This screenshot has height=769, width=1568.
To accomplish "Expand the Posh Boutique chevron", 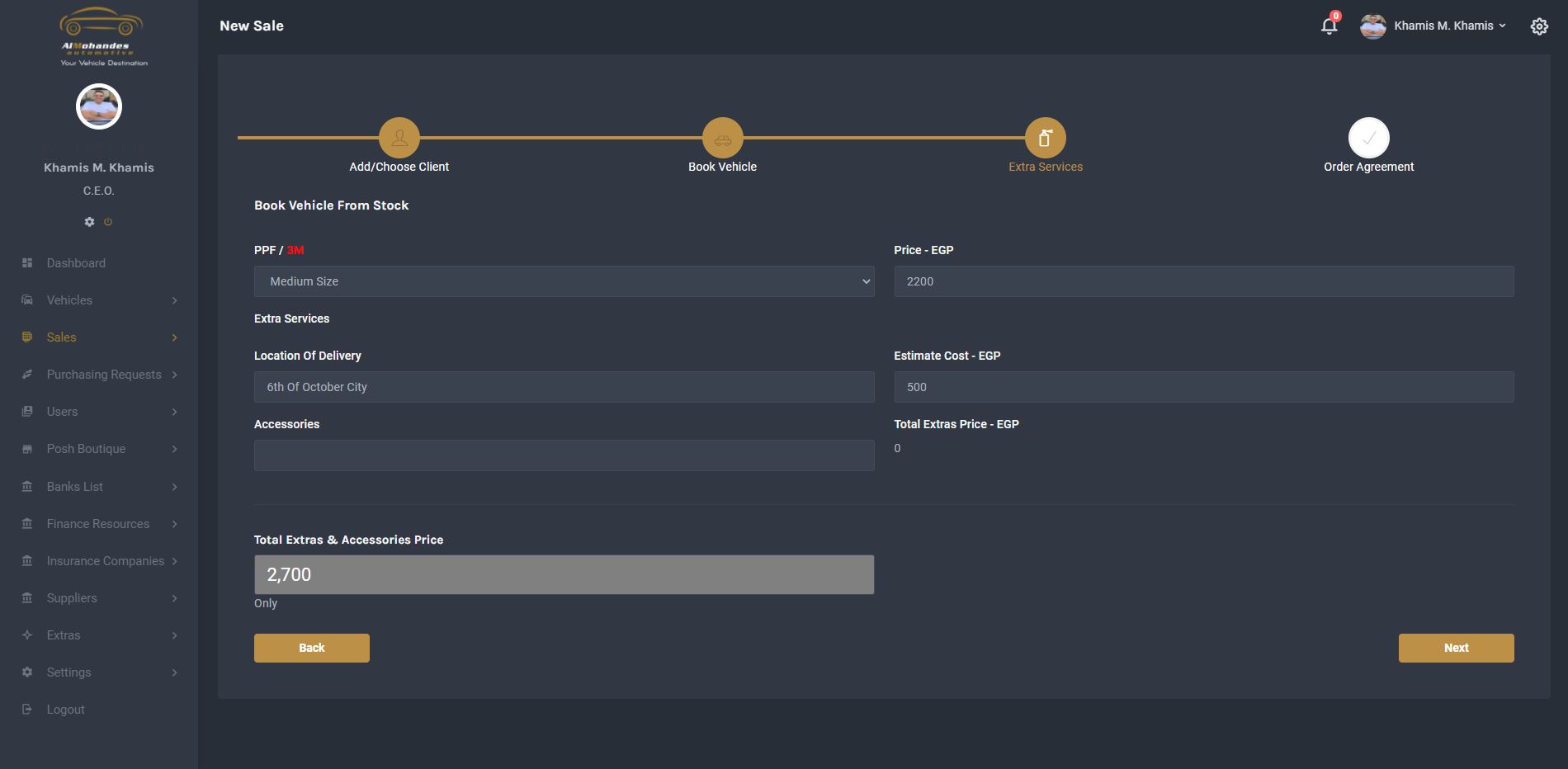I will (x=174, y=449).
